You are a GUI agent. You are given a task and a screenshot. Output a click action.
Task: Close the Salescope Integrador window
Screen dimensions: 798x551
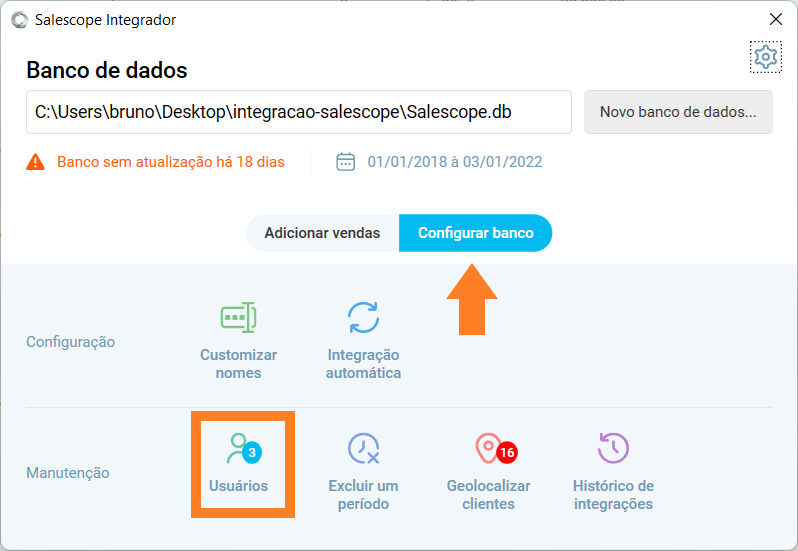[776, 19]
